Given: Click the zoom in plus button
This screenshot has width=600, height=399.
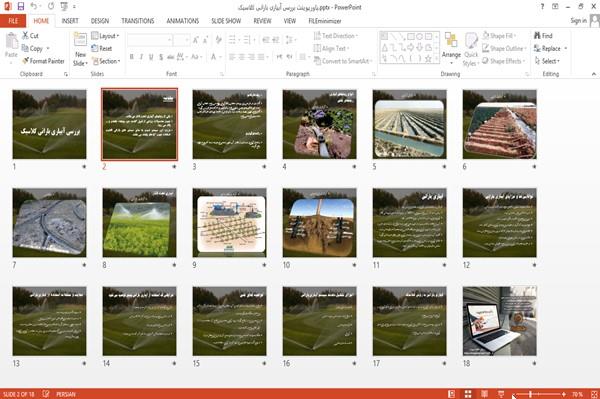Looking at the screenshot, I should pyautogui.click(x=564, y=394).
